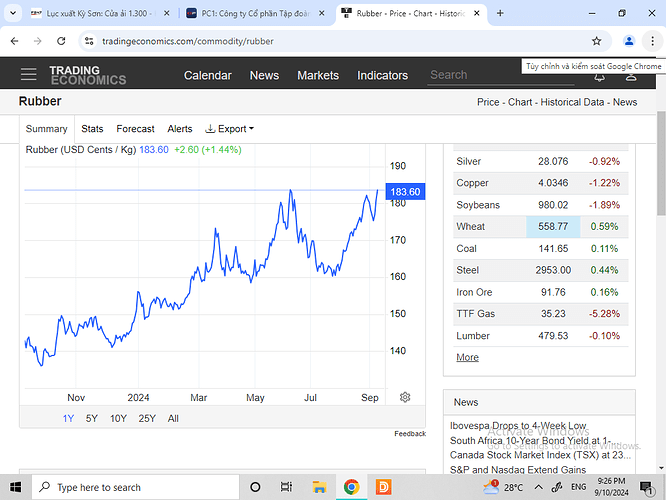Expand the Export dropdown
This screenshot has width=666, height=500.
(x=229, y=129)
